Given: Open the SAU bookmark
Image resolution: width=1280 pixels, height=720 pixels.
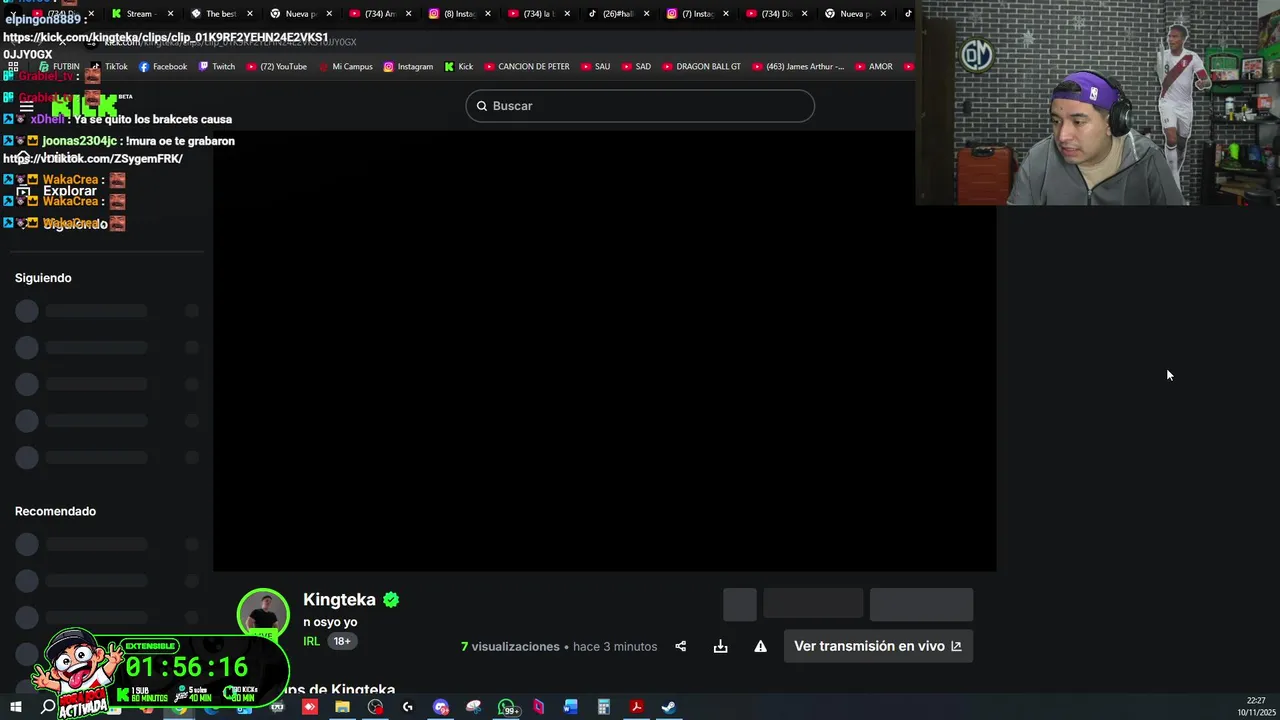Looking at the screenshot, I should click(x=595, y=67).
